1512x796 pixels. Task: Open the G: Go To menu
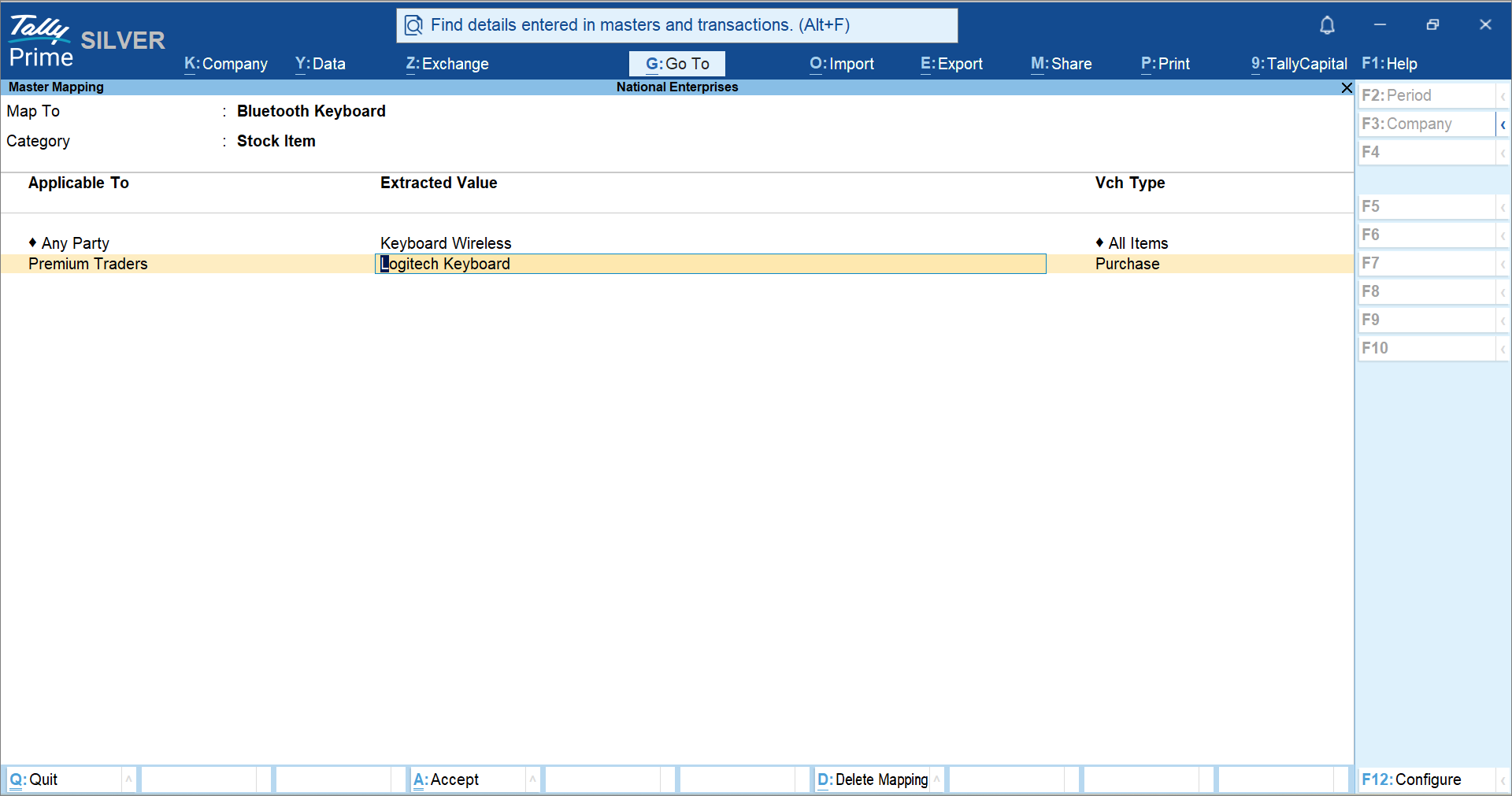pyautogui.click(x=677, y=64)
